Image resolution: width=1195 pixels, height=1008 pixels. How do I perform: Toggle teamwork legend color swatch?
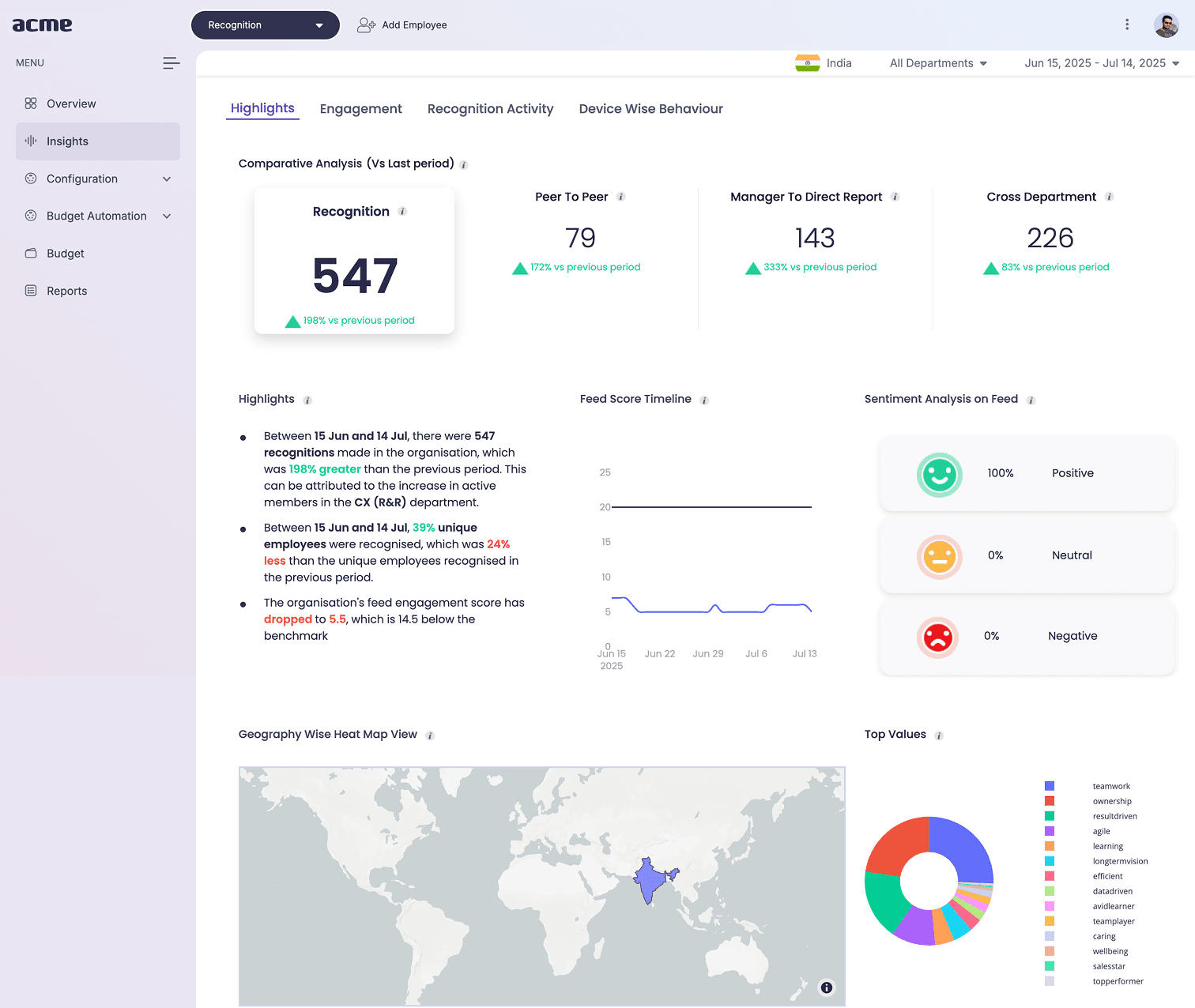(1050, 786)
